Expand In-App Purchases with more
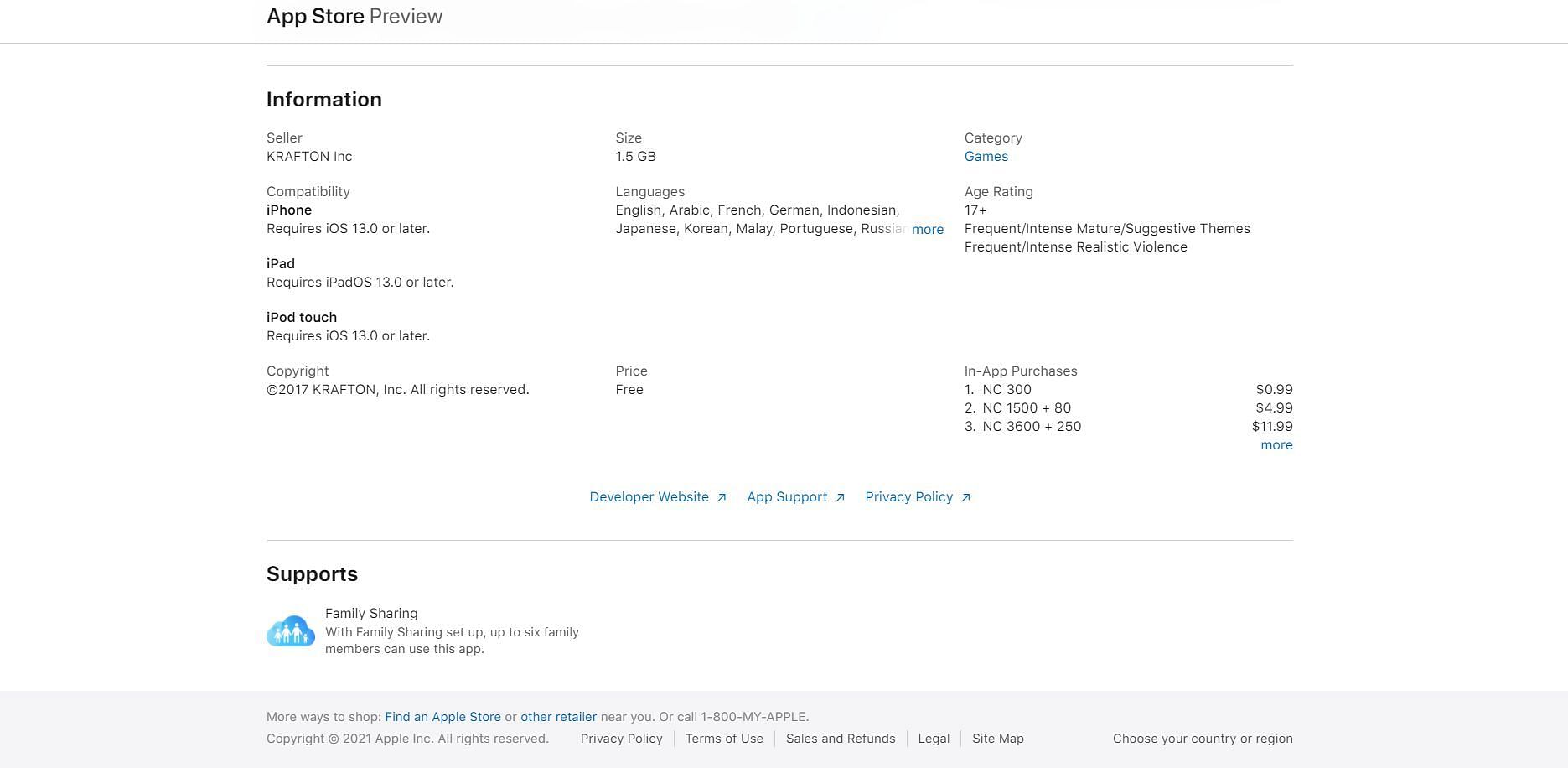 click(1276, 445)
